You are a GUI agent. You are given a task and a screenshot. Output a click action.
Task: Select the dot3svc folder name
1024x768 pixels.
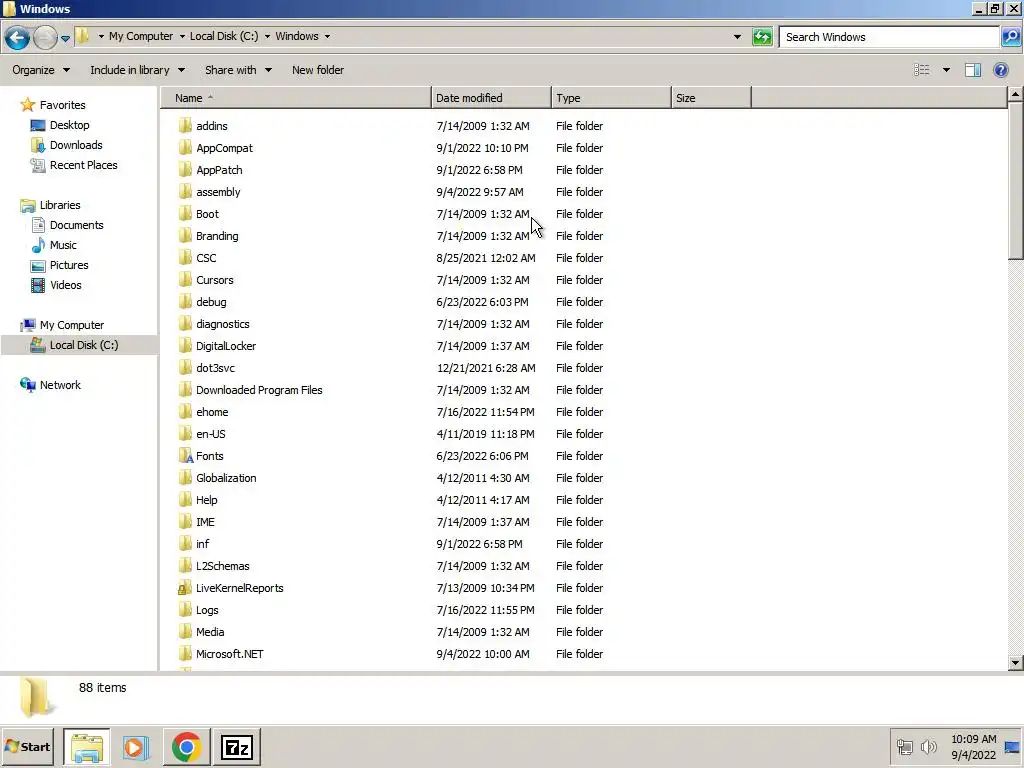click(215, 368)
